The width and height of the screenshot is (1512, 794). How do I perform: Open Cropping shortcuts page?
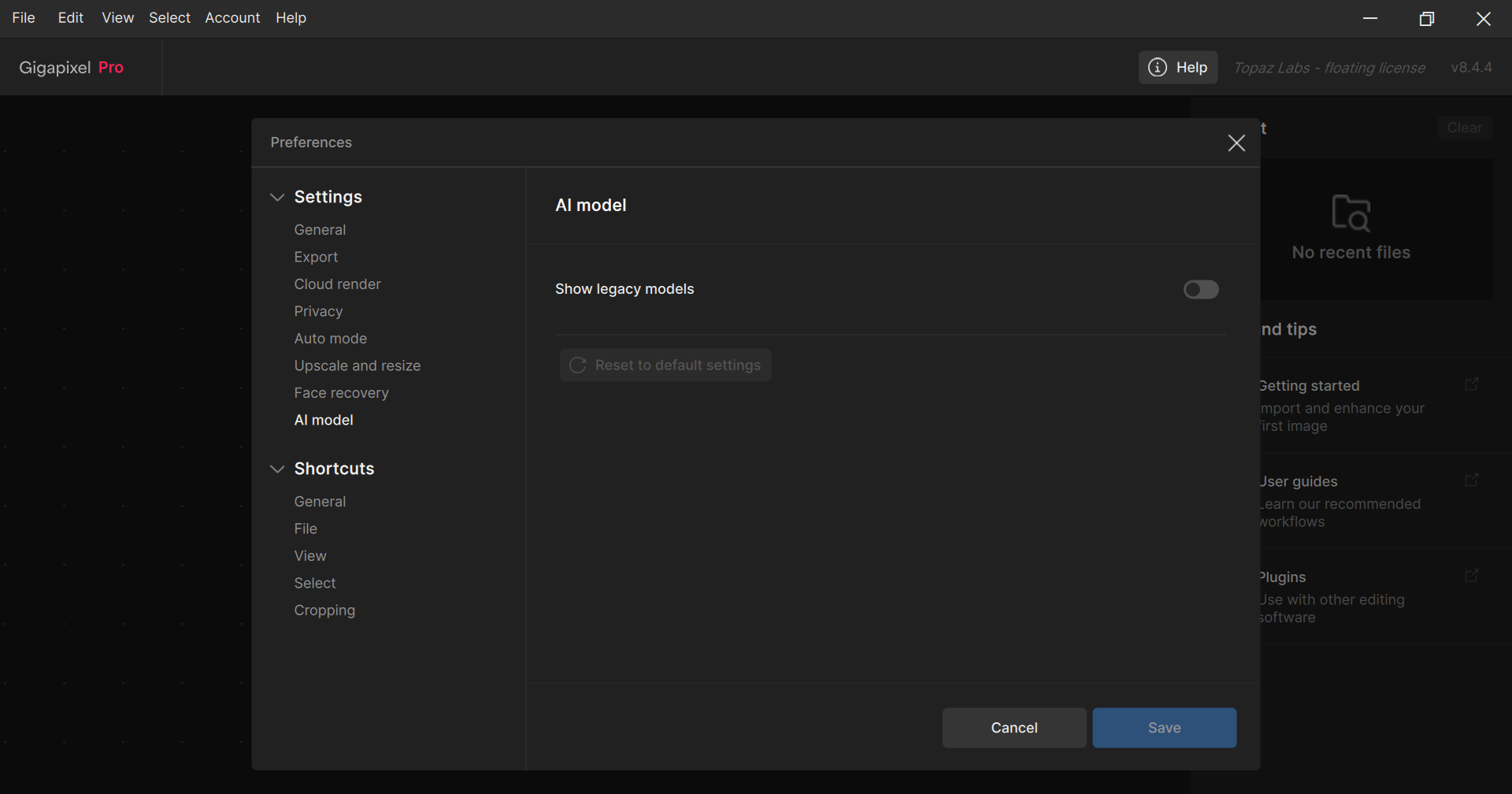click(x=324, y=610)
